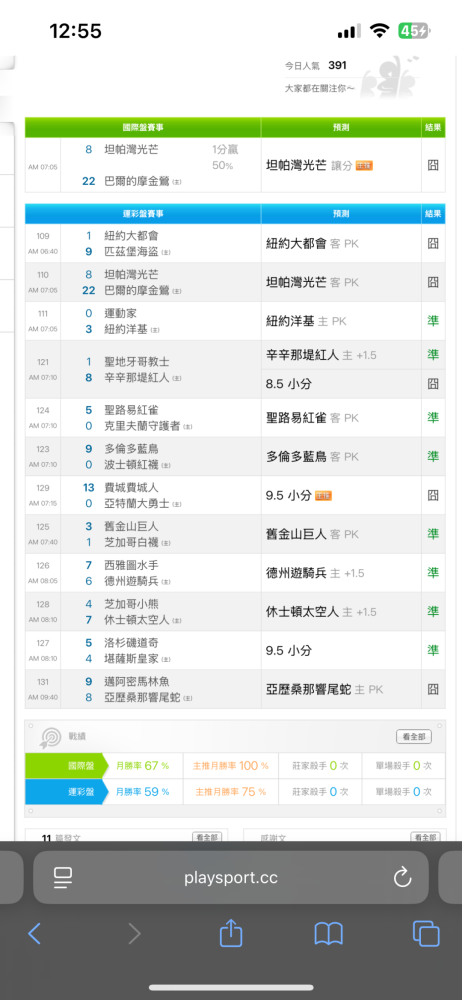Click 準 result for game 111

(433, 321)
